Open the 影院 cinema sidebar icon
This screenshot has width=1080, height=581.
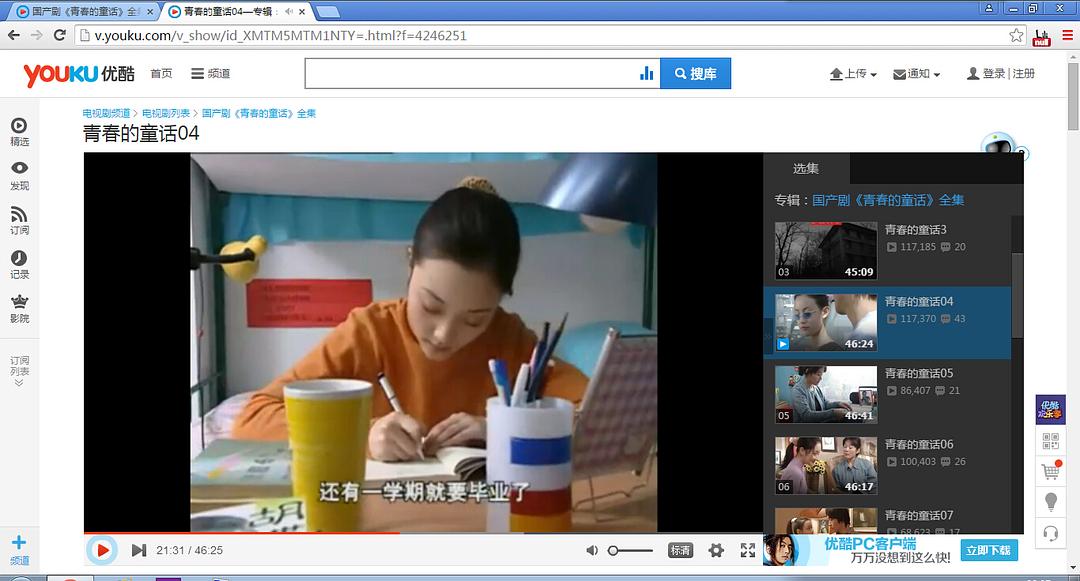point(19,308)
